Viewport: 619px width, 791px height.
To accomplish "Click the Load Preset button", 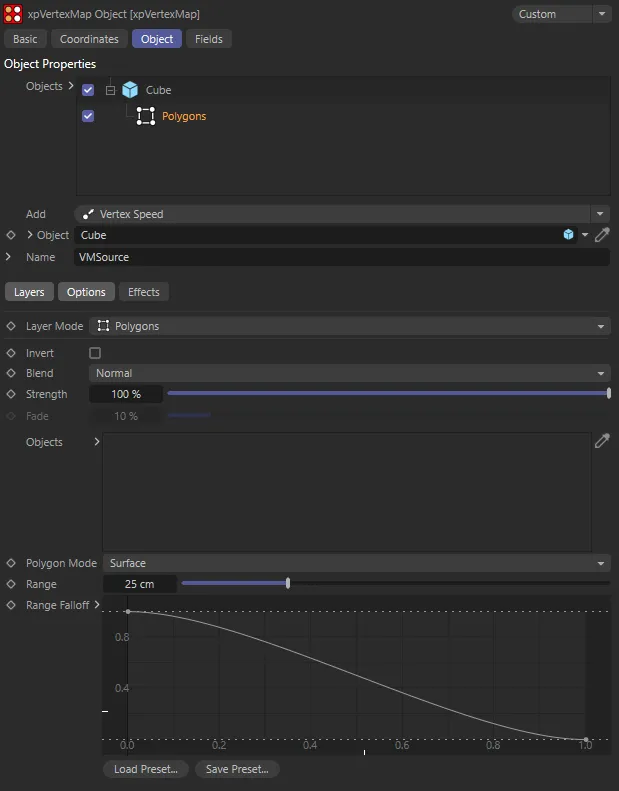I will pos(146,769).
